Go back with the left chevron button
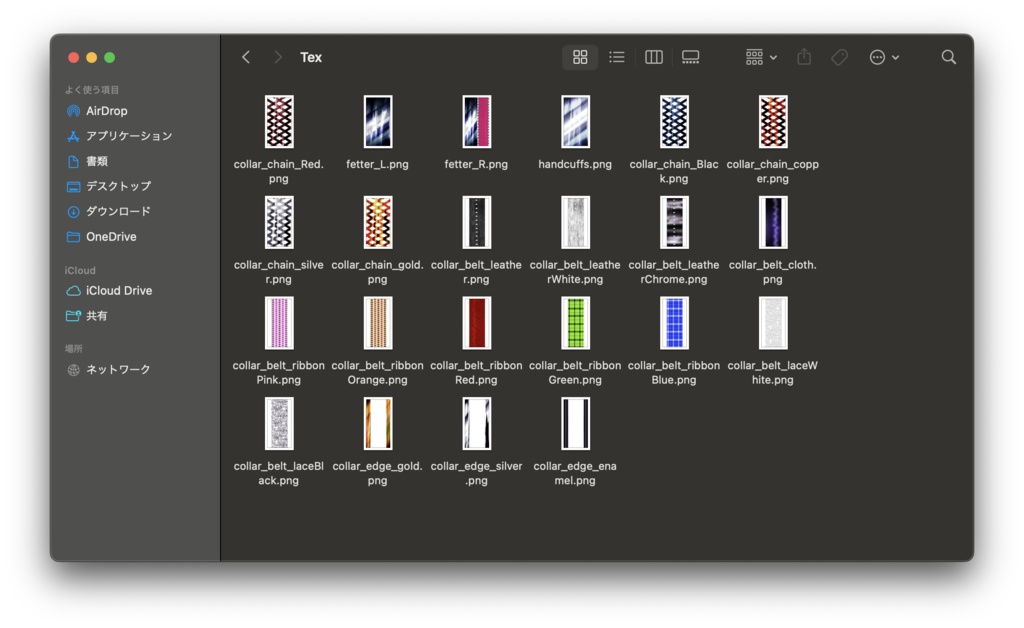Screen dimensions: 1024x628 click(x=246, y=57)
